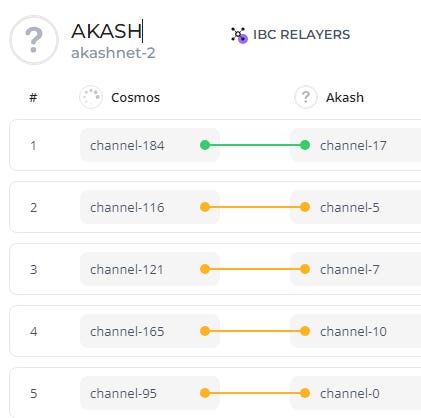Sort by the # column header
The image size is (421, 418).
coord(33,97)
